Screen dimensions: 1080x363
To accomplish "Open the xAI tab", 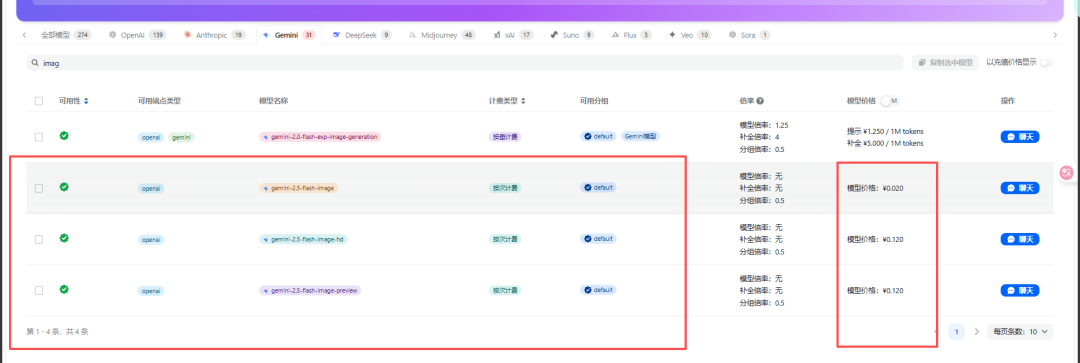I will coord(513,34).
